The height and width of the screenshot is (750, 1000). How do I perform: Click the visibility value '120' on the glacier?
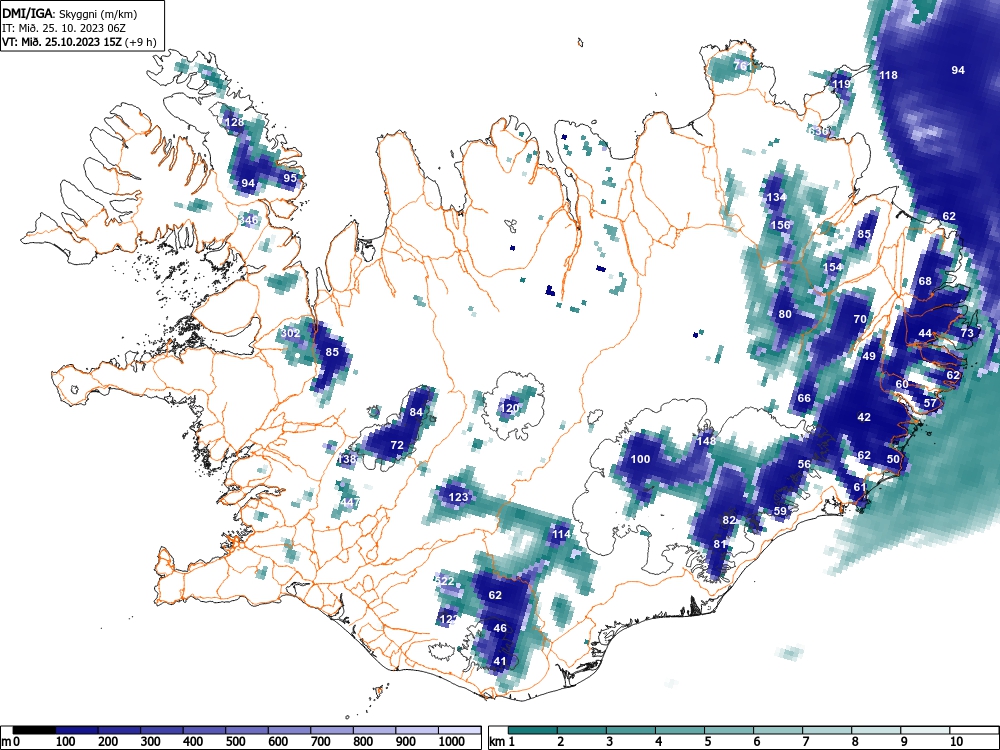(x=509, y=408)
